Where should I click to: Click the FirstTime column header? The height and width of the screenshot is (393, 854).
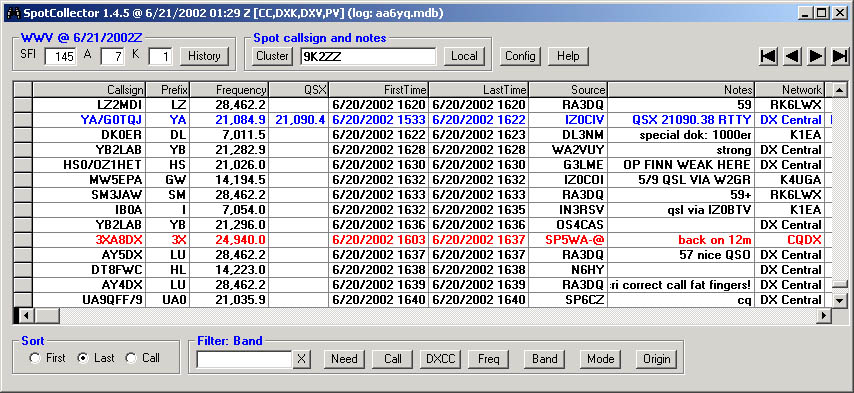(x=379, y=89)
